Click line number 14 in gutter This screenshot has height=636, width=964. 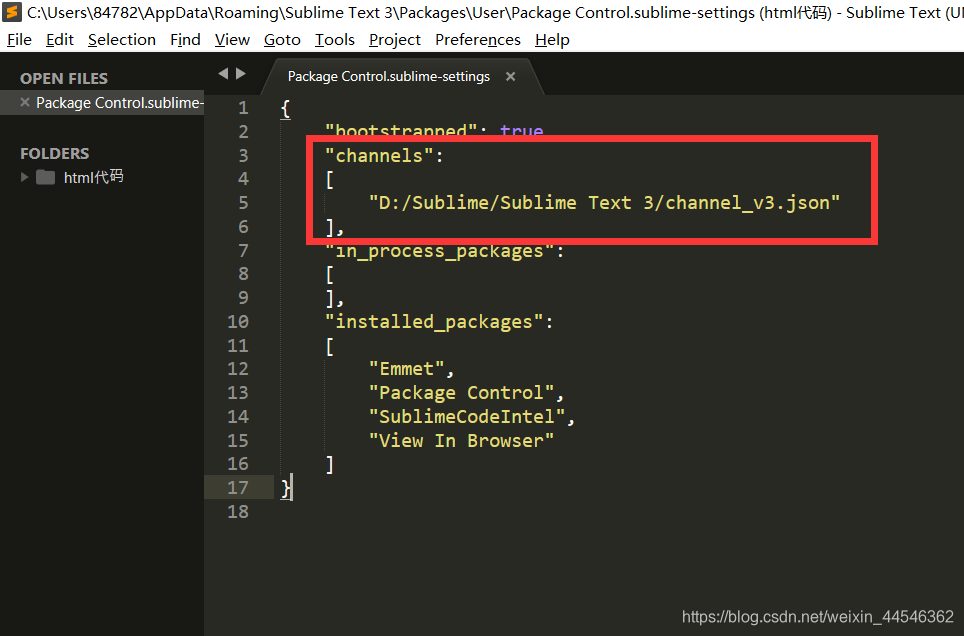tap(238, 416)
